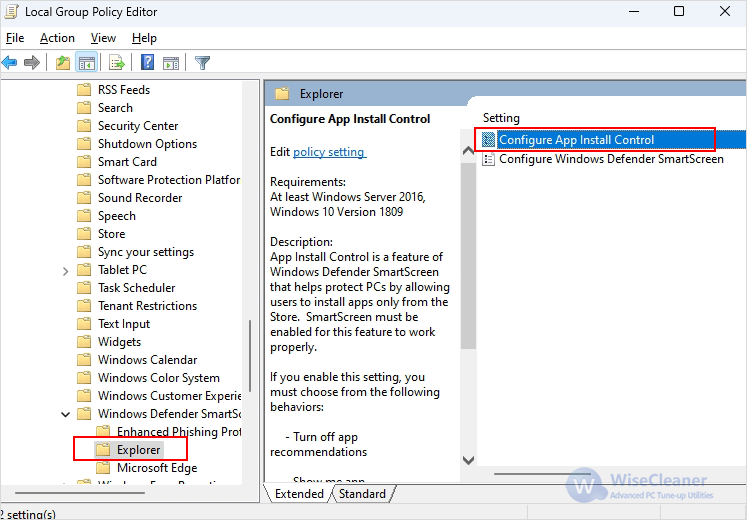Open the File menu

click(15, 38)
